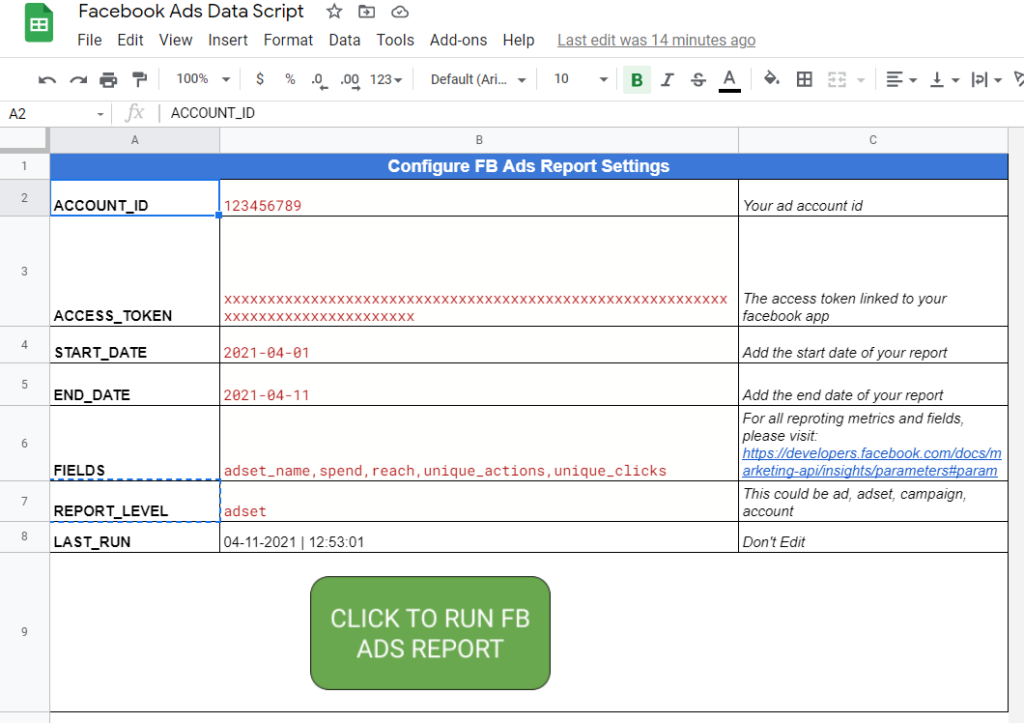The height and width of the screenshot is (723, 1024).
Task: Open the fill color bucket
Action: 772,79
